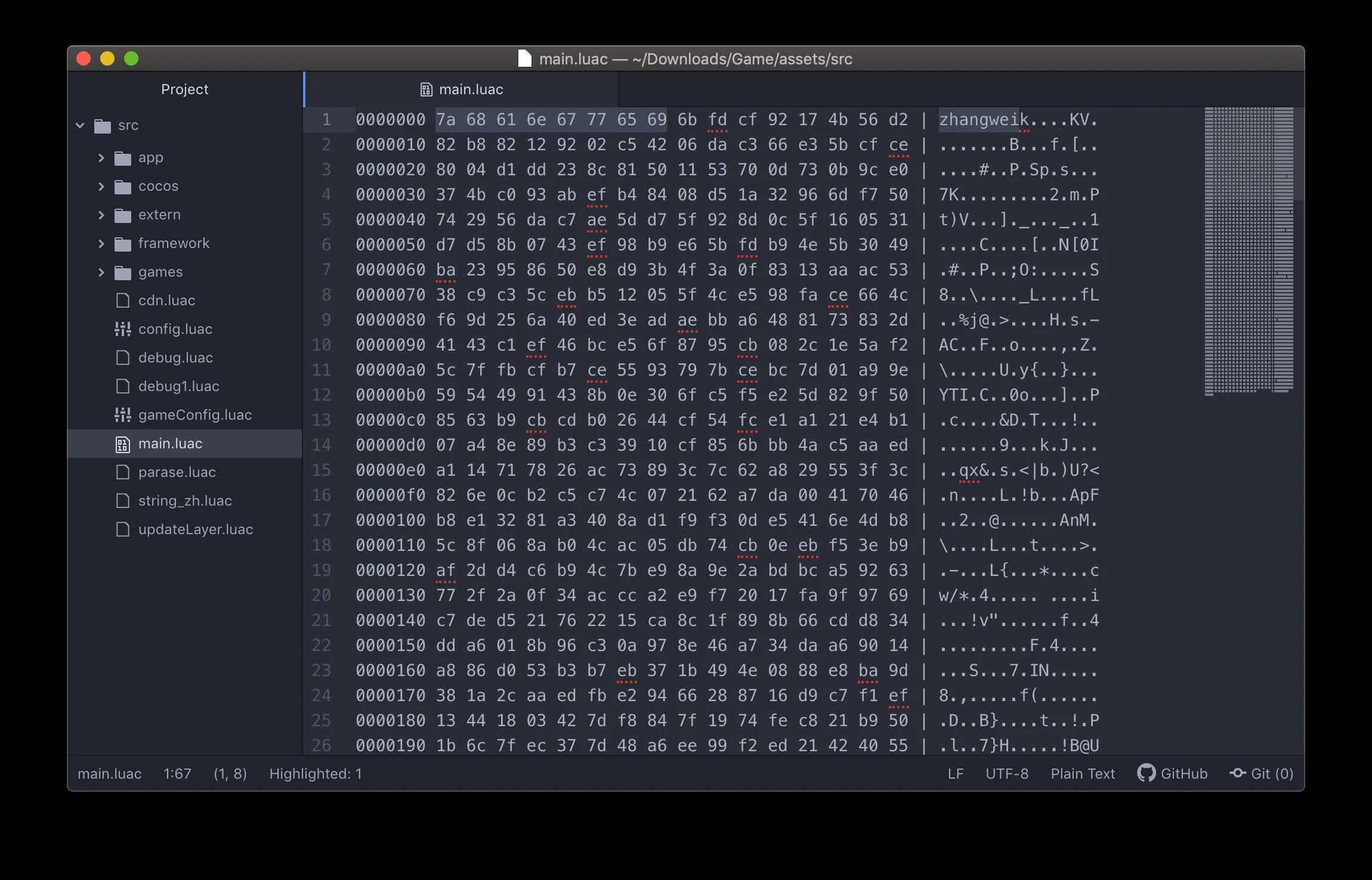Click the minimap on the right
Viewport: 1372px width, 880px height.
click(1249, 251)
